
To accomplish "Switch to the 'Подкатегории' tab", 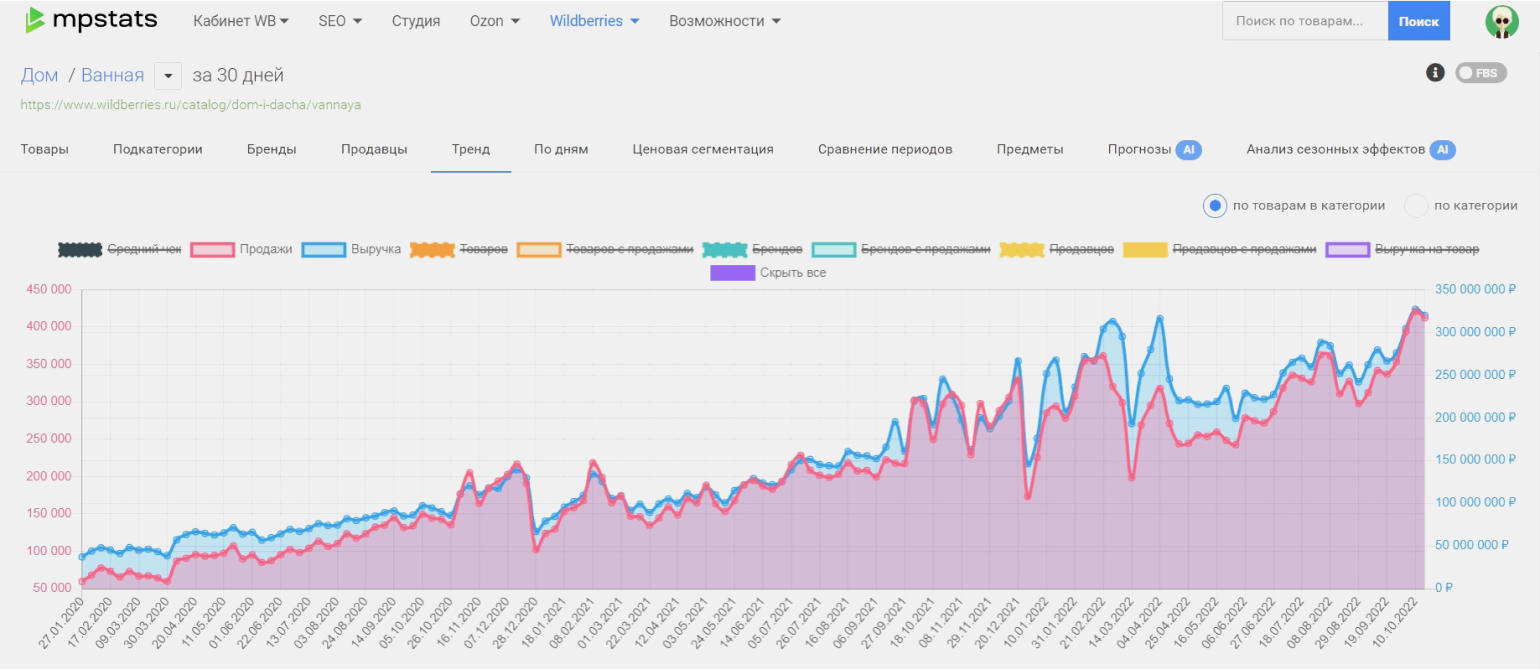I will [158, 149].
